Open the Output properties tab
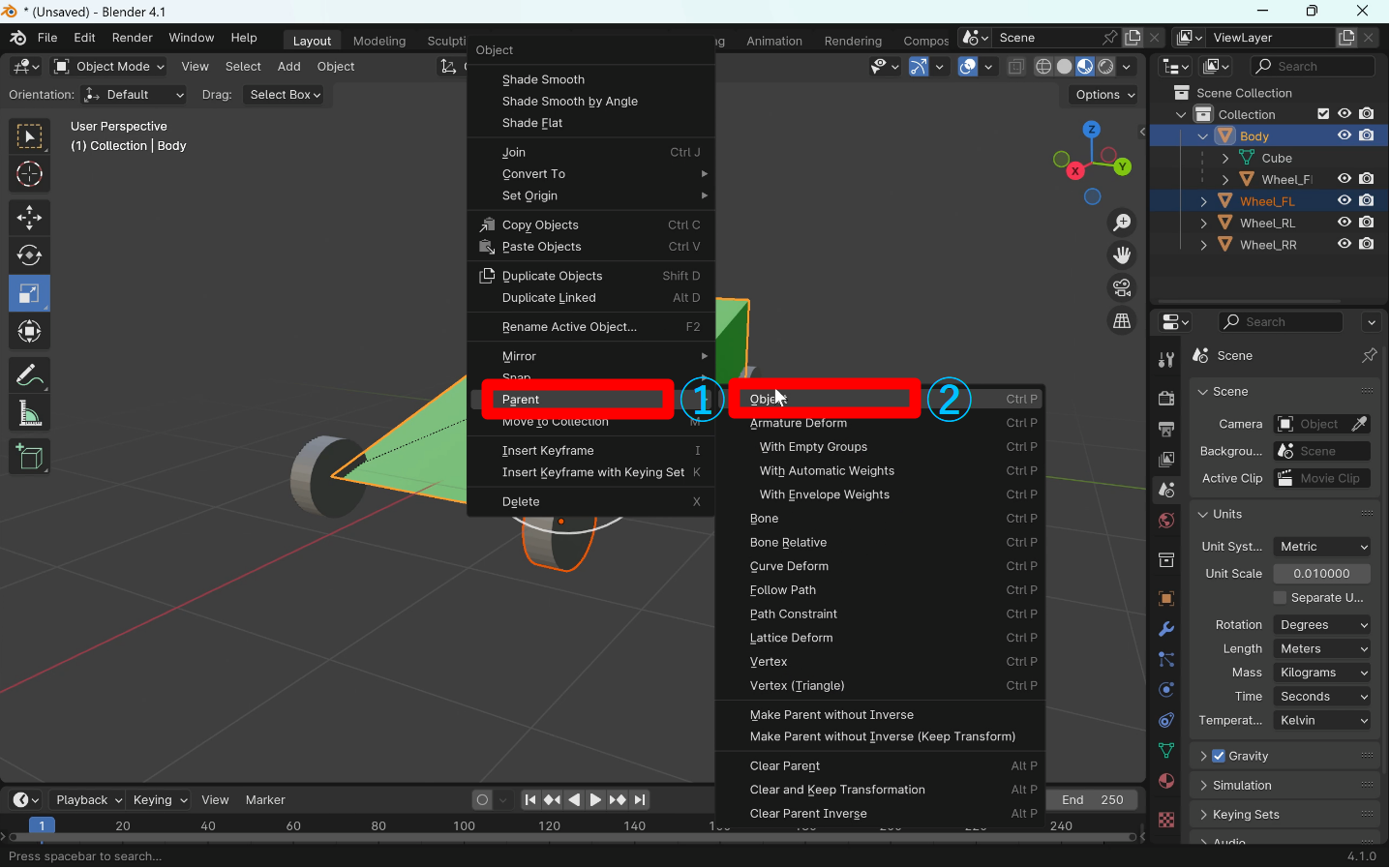 (x=1166, y=429)
